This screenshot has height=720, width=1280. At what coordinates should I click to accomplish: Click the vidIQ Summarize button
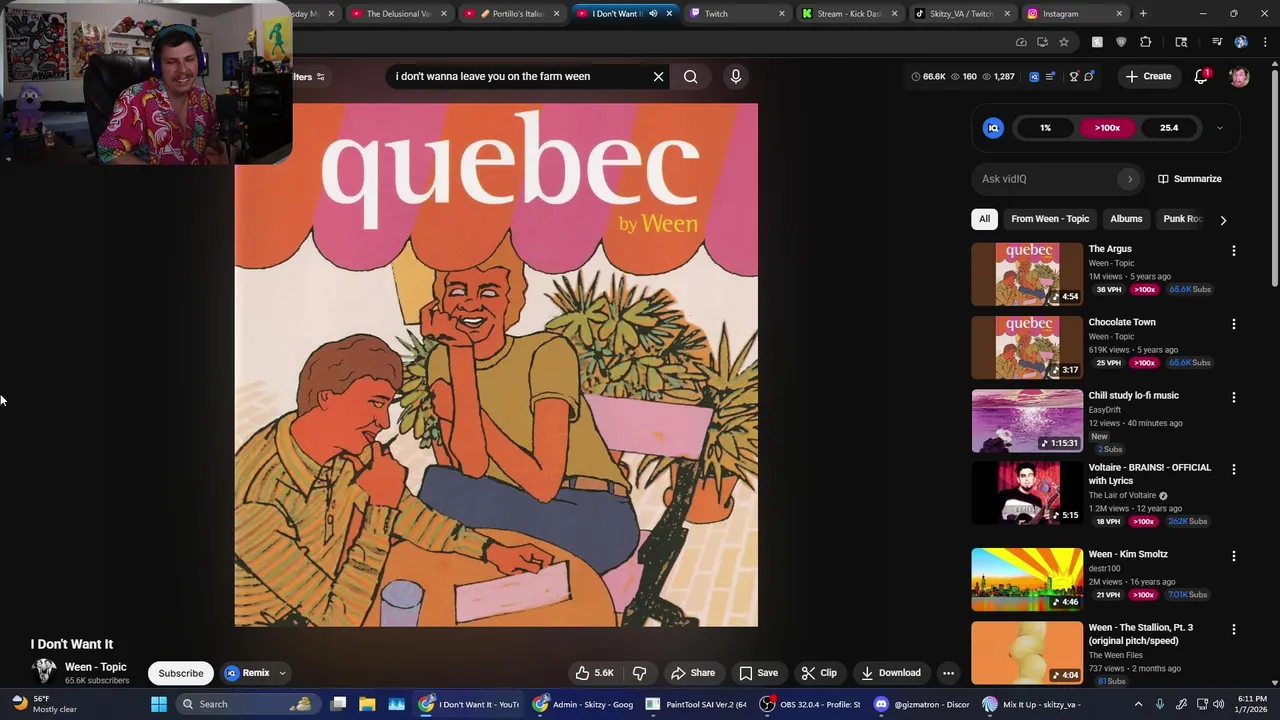(x=1189, y=179)
